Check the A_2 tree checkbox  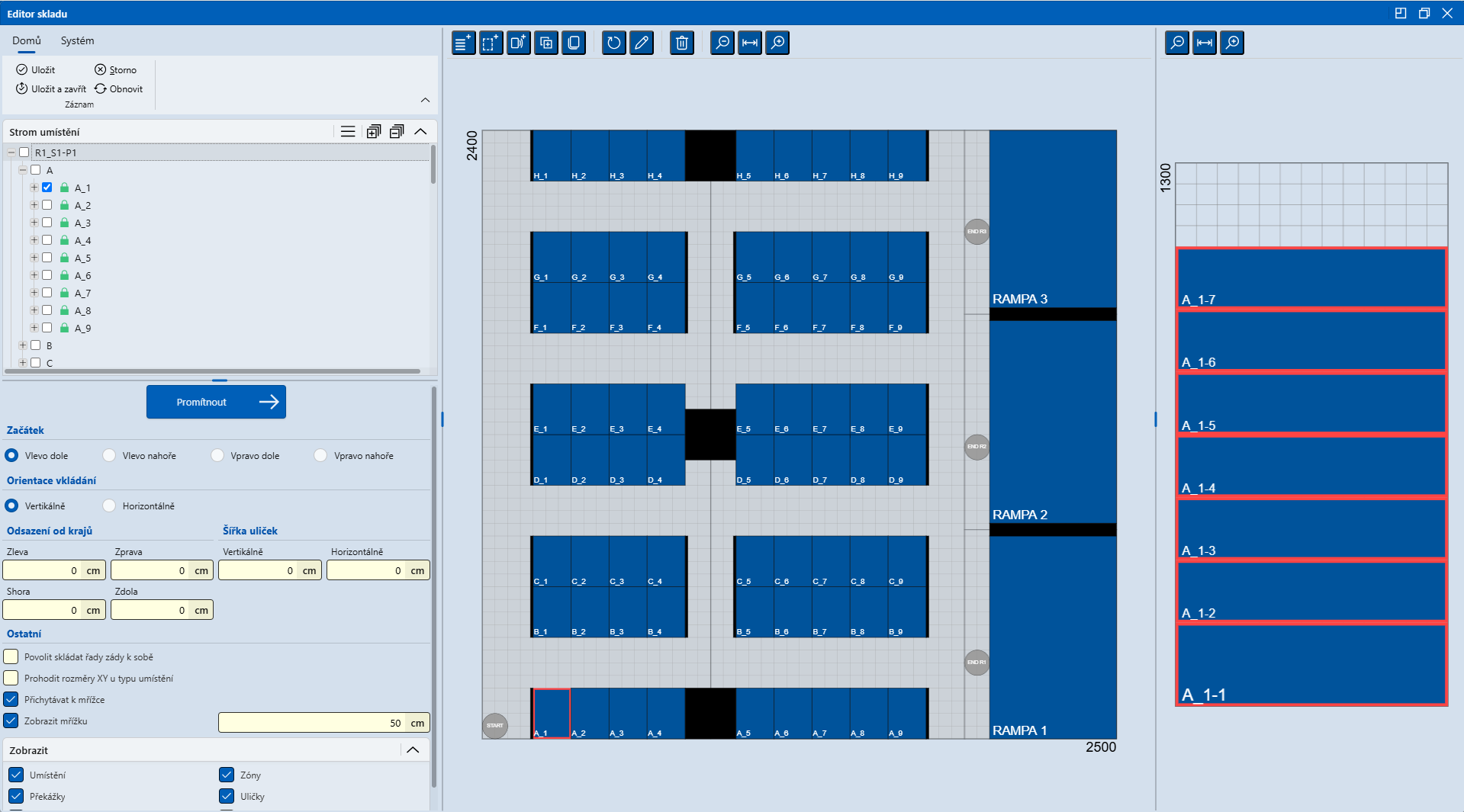point(47,205)
